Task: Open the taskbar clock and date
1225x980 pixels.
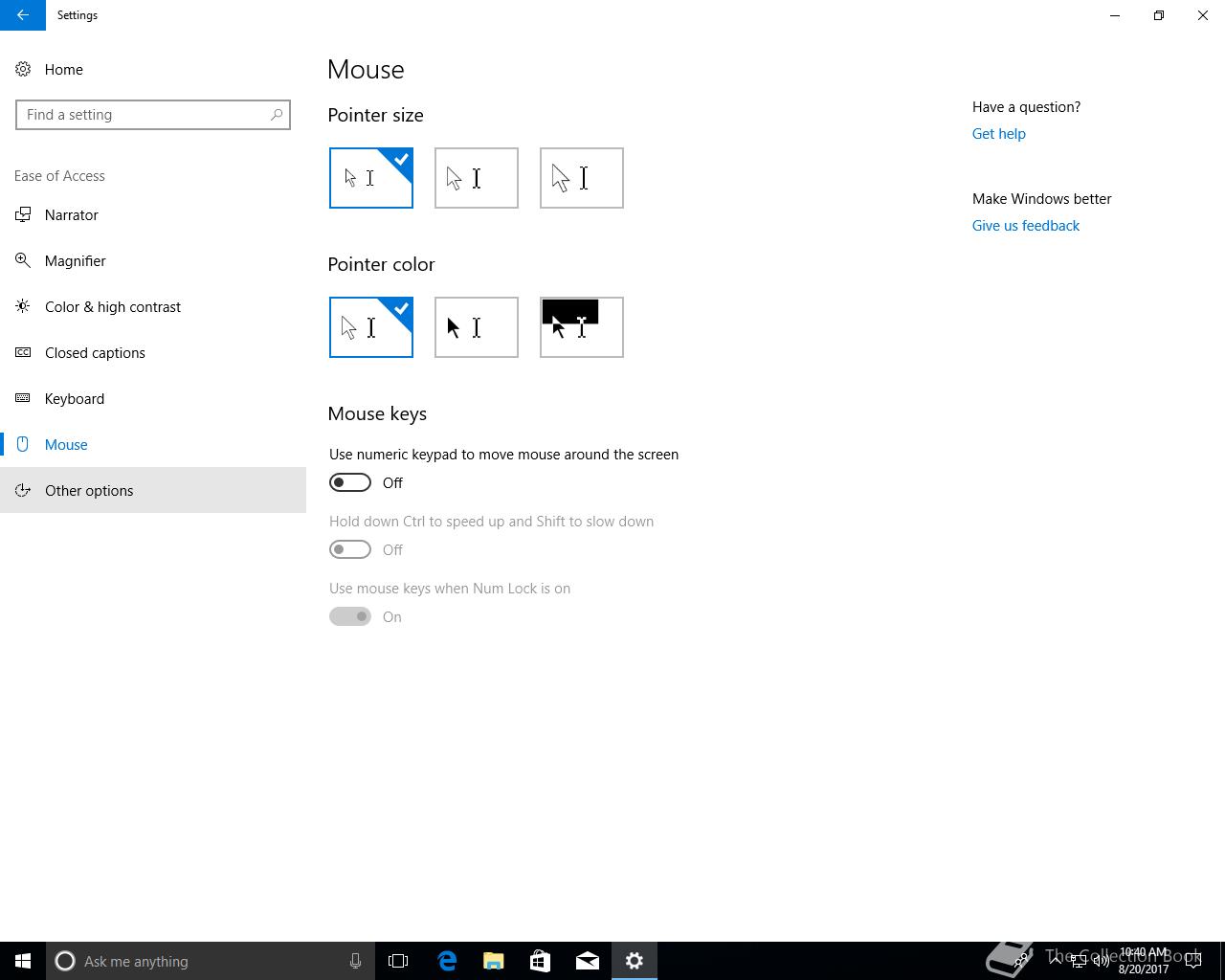Action: click(1144, 961)
